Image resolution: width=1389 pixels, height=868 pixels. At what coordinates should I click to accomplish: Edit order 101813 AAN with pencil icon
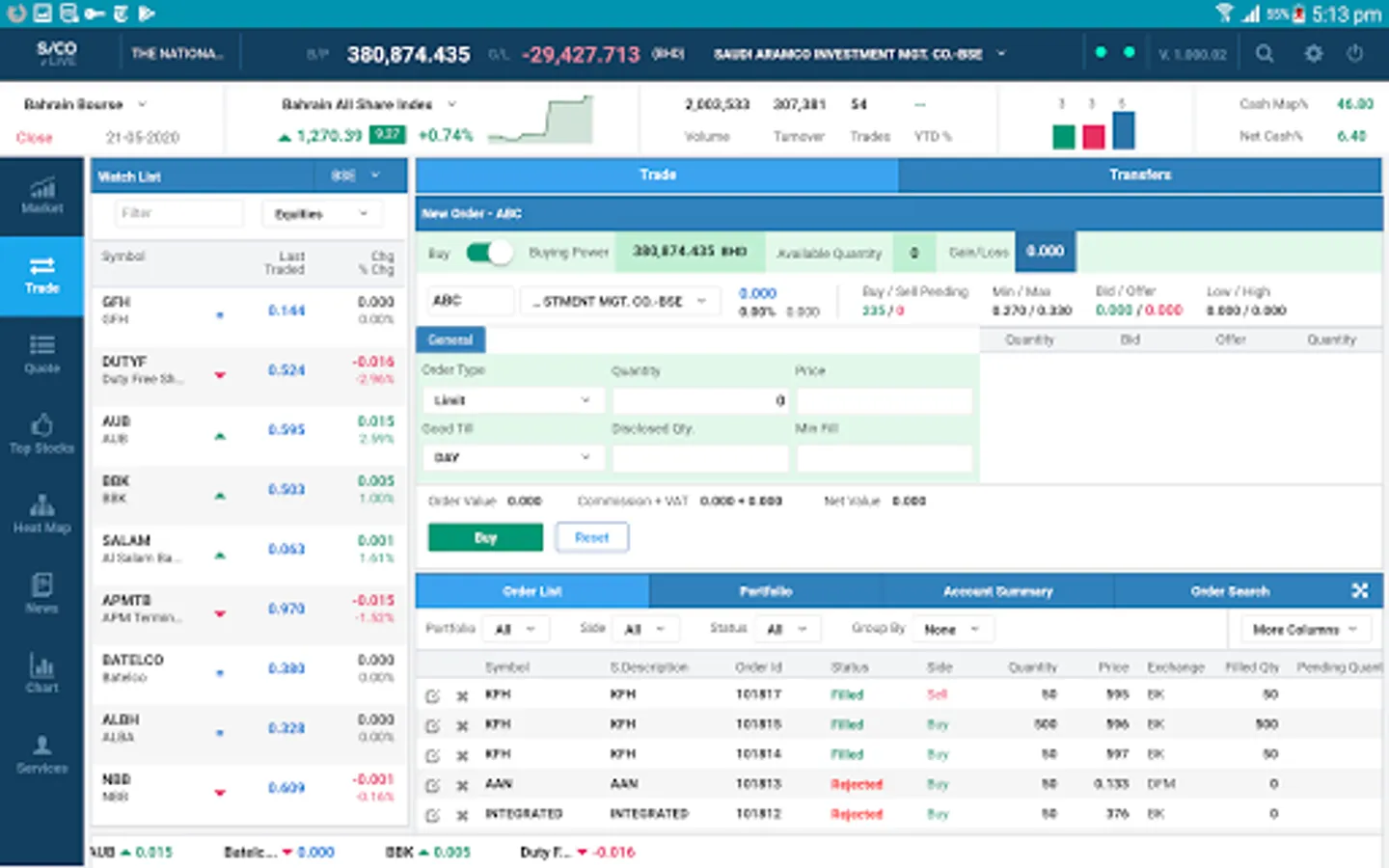433,785
